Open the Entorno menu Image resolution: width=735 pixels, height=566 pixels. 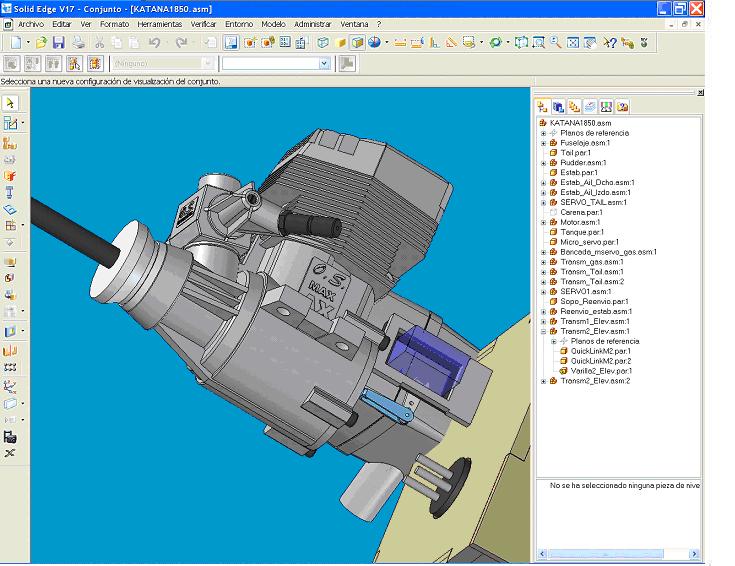point(239,24)
